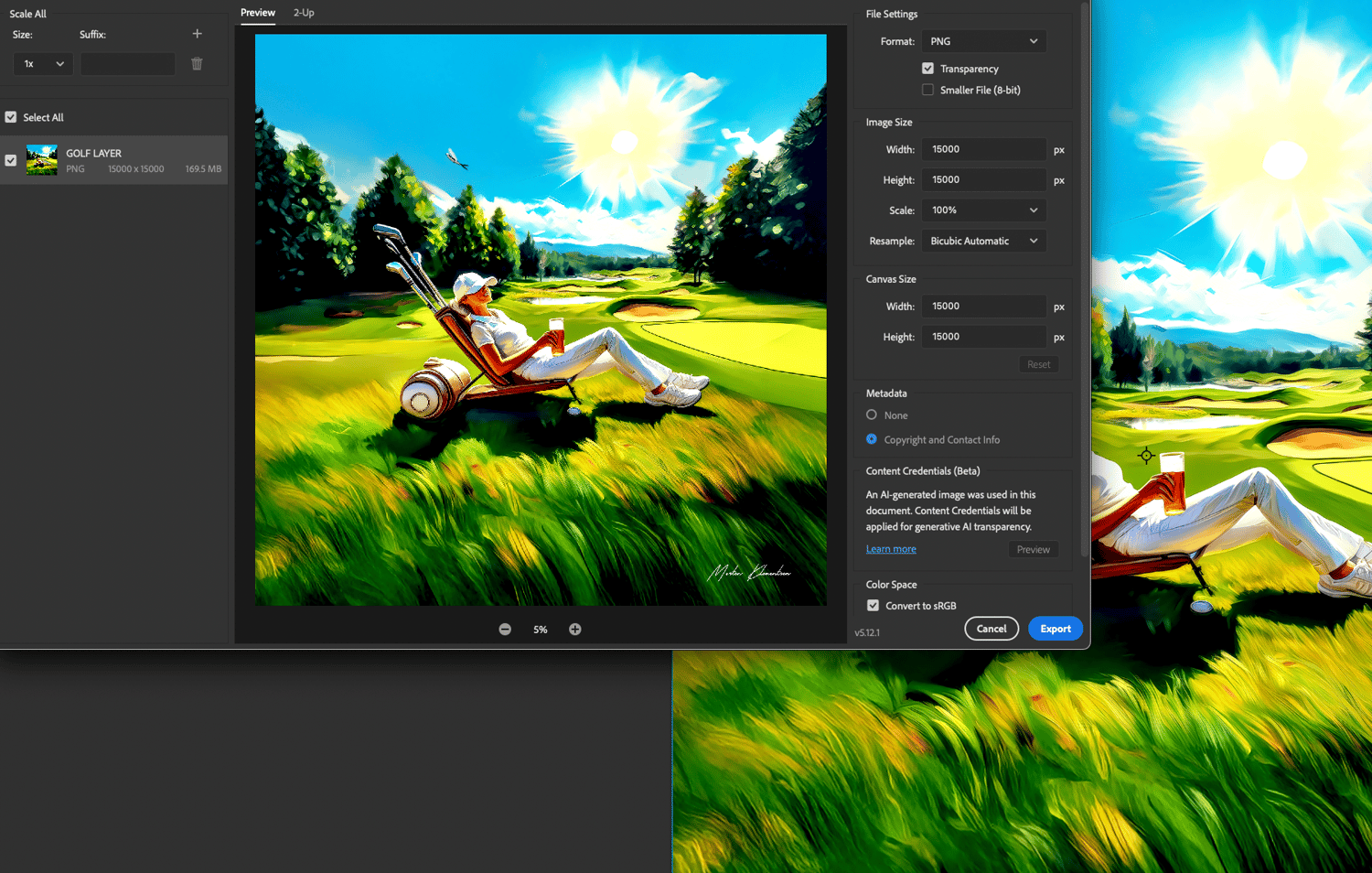Switch to the Preview tab
Viewport: 1372px width, 873px height.
coord(258,13)
